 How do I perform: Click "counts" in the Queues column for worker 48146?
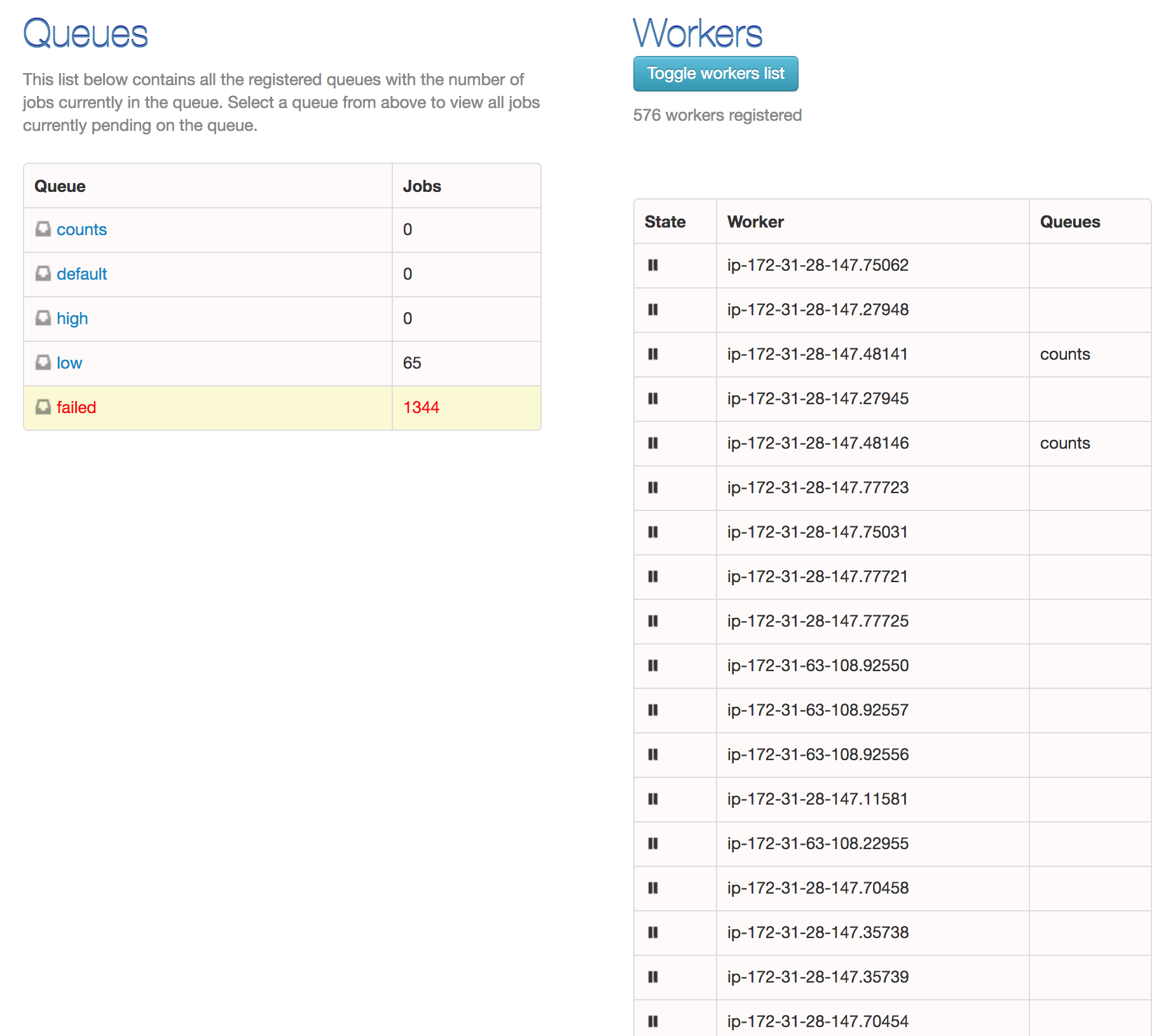1064,444
